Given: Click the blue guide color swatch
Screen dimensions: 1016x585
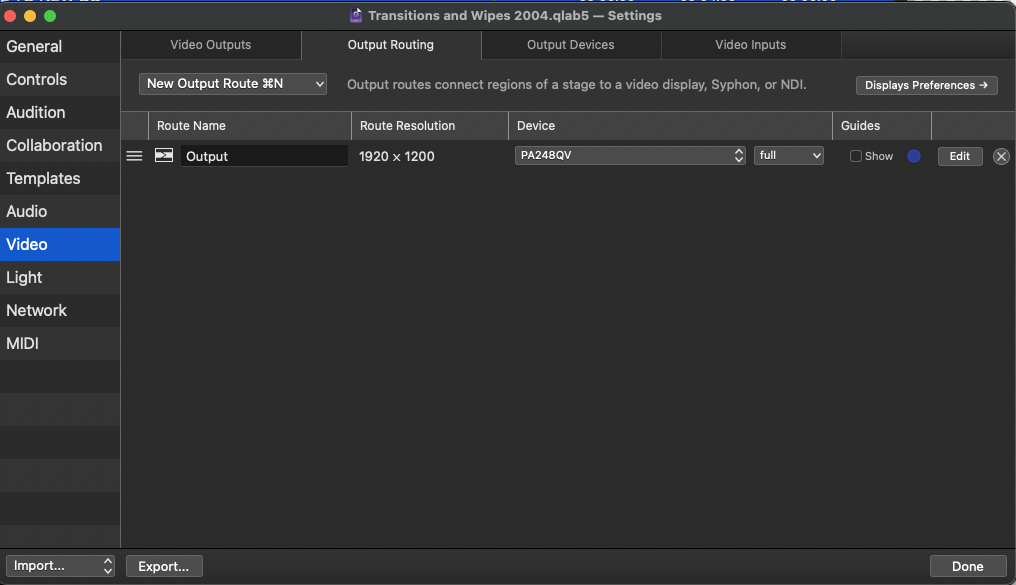Looking at the screenshot, I should coord(913,156).
